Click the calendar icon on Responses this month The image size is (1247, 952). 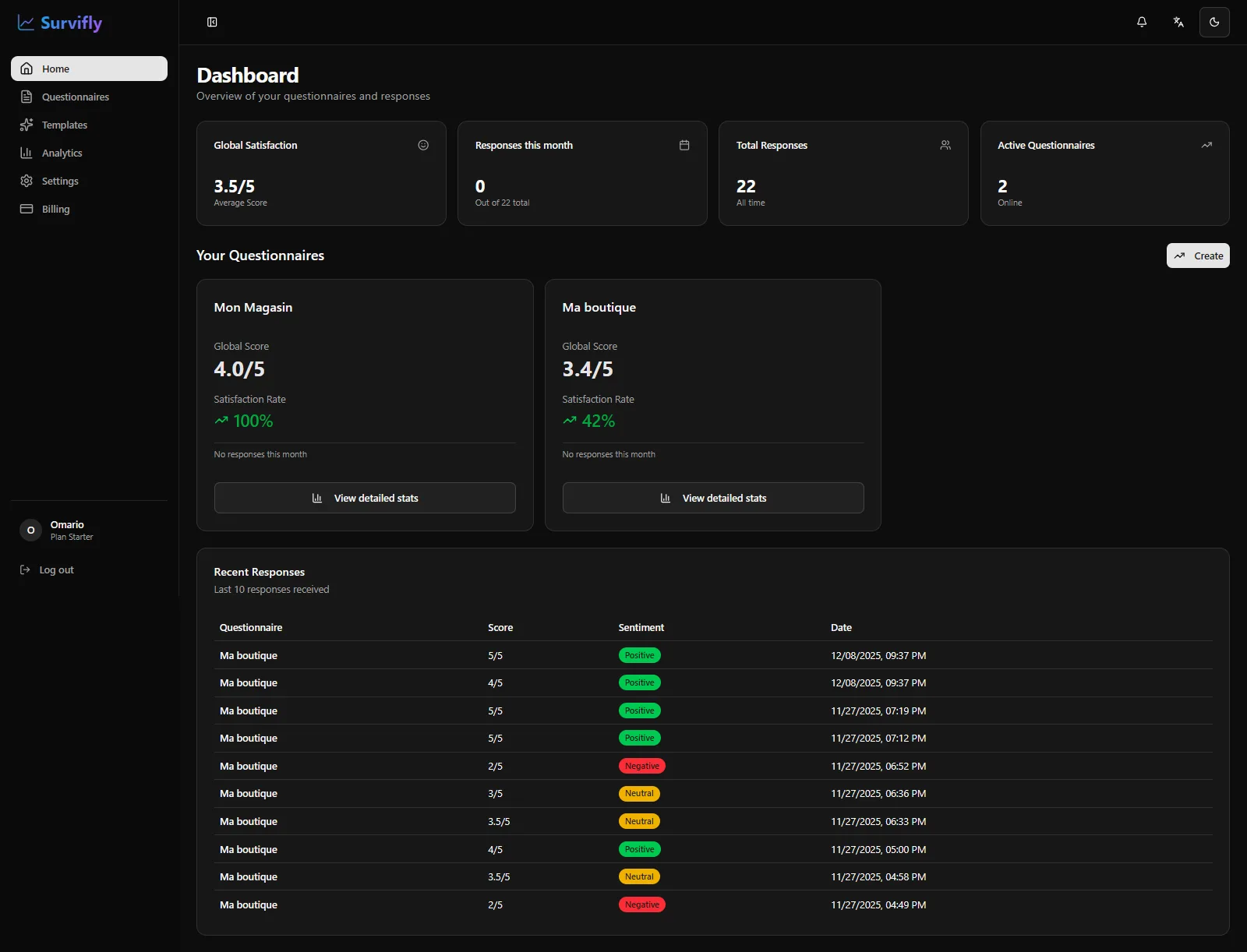click(x=684, y=146)
